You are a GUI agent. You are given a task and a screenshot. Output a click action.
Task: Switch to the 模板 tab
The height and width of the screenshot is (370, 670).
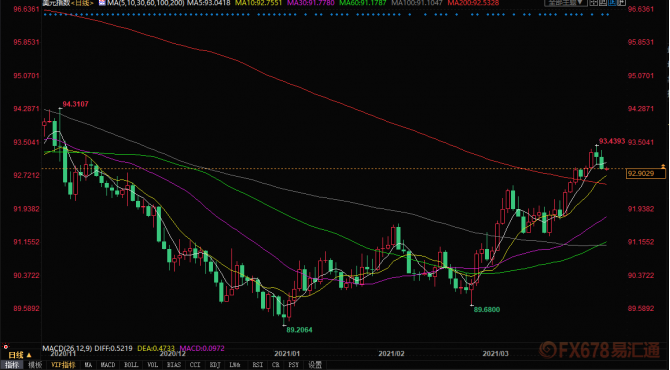35,365
